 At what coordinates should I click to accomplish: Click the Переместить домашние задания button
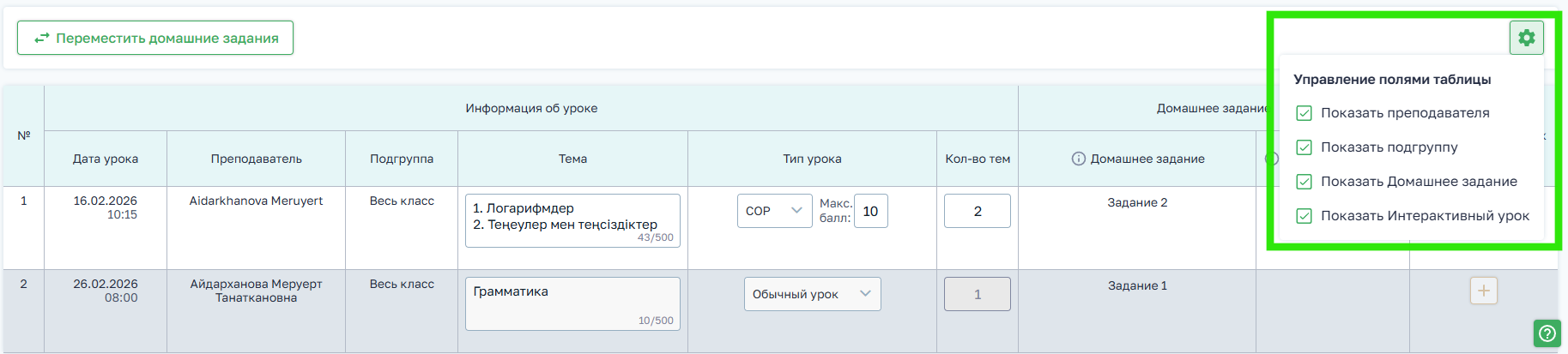tap(155, 39)
